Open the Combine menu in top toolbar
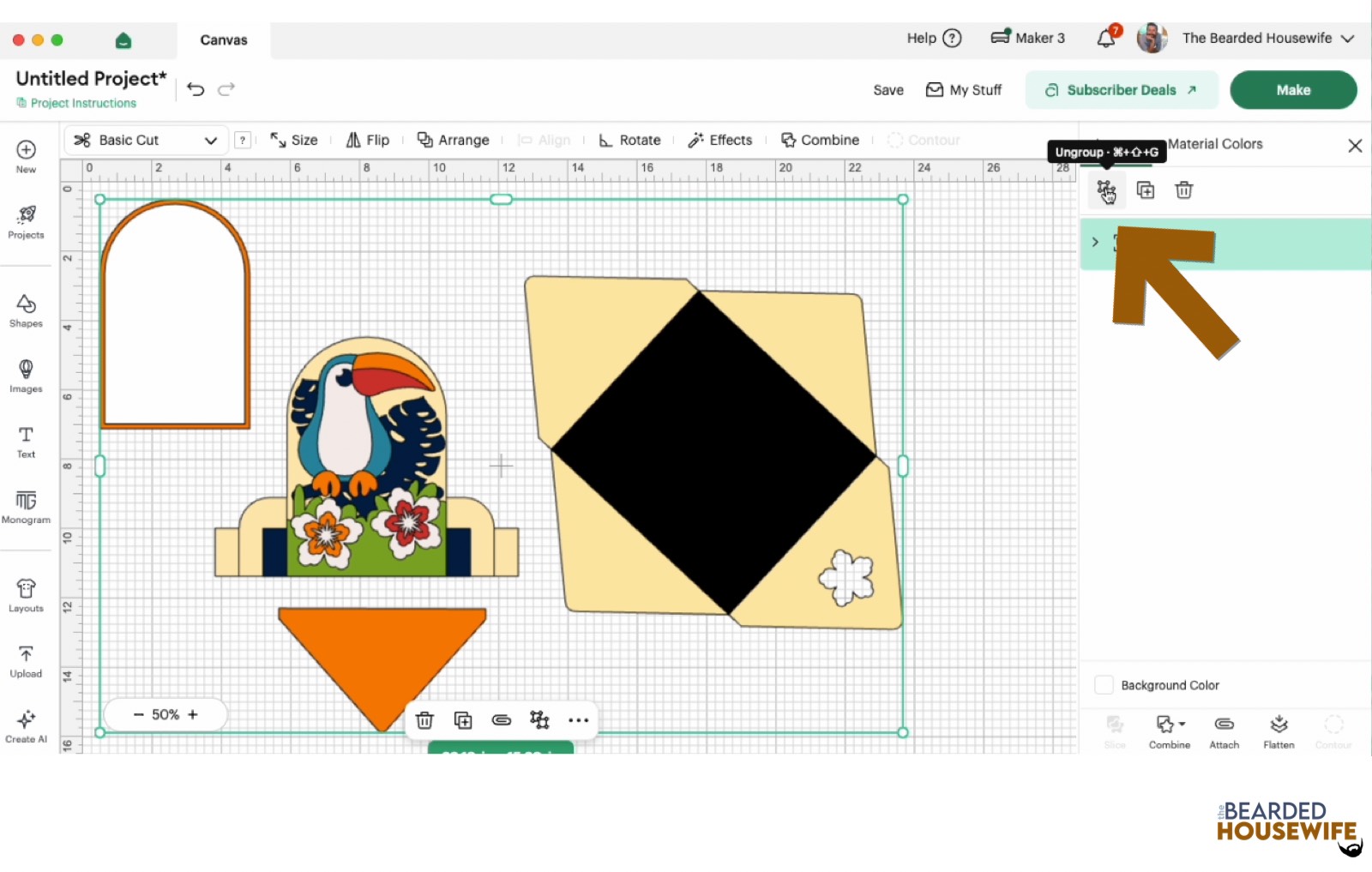This screenshot has height=872, width=1372. click(x=820, y=141)
